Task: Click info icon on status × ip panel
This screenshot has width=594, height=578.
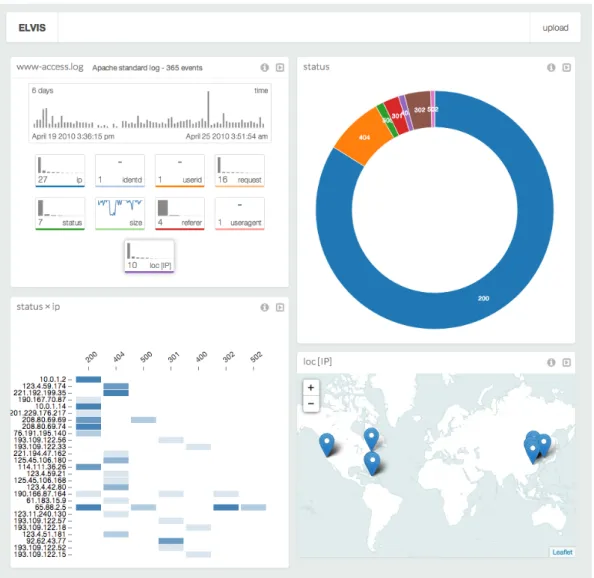Action: [x=264, y=307]
